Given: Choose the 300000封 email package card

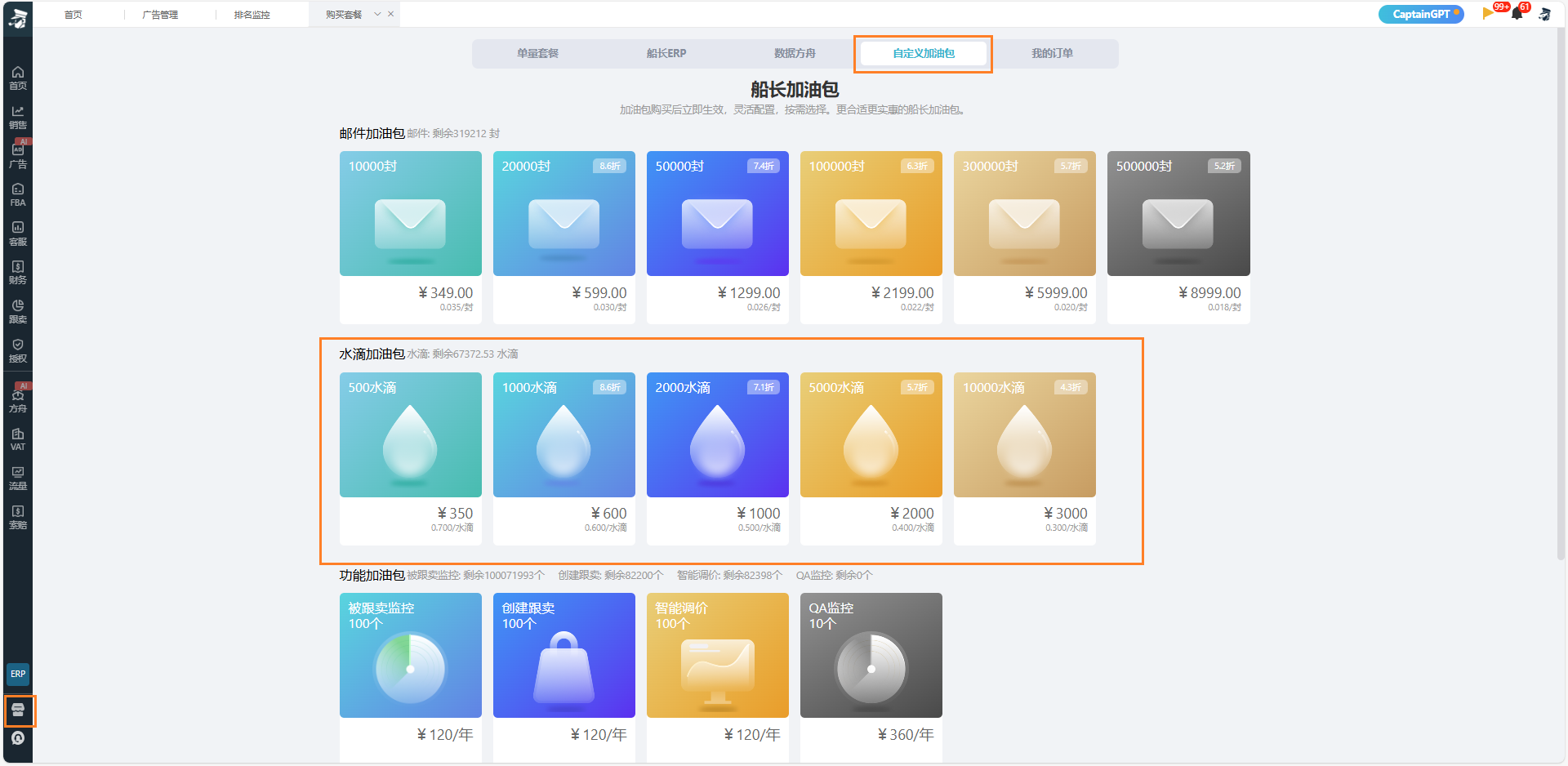Looking at the screenshot, I should point(1025,237).
